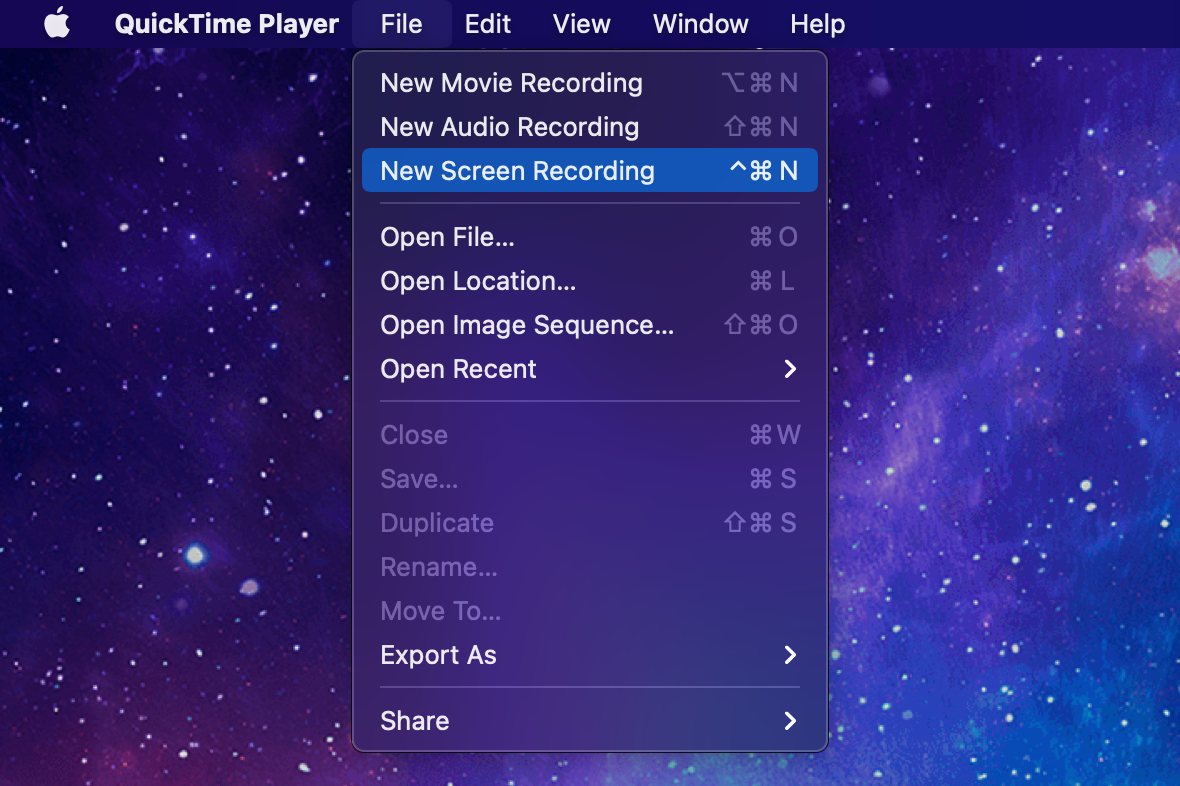Select Open File… menu item
1180x786 pixels.
447,237
